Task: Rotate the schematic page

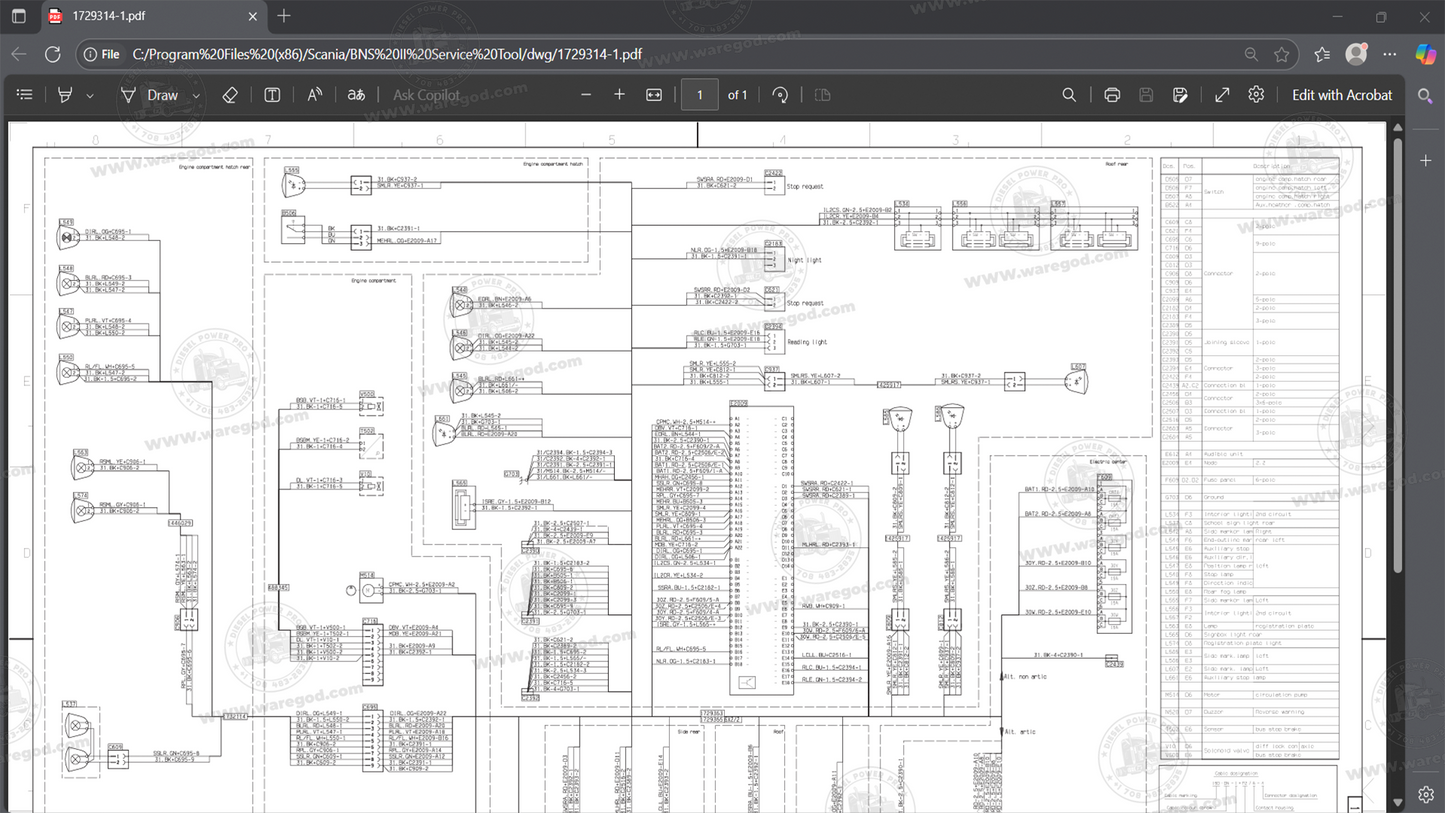Action: (x=779, y=94)
